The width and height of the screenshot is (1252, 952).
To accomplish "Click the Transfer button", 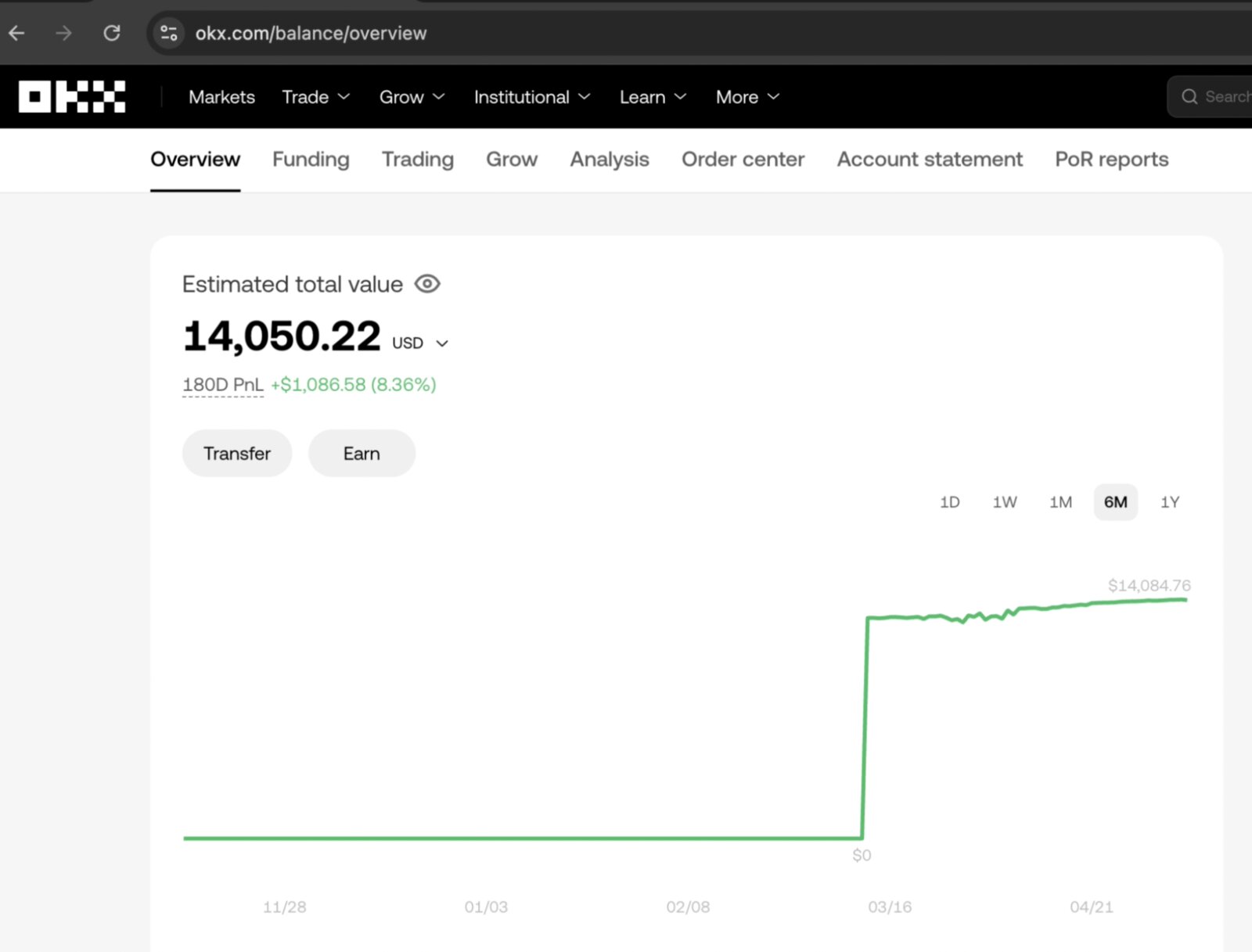I will (x=237, y=454).
